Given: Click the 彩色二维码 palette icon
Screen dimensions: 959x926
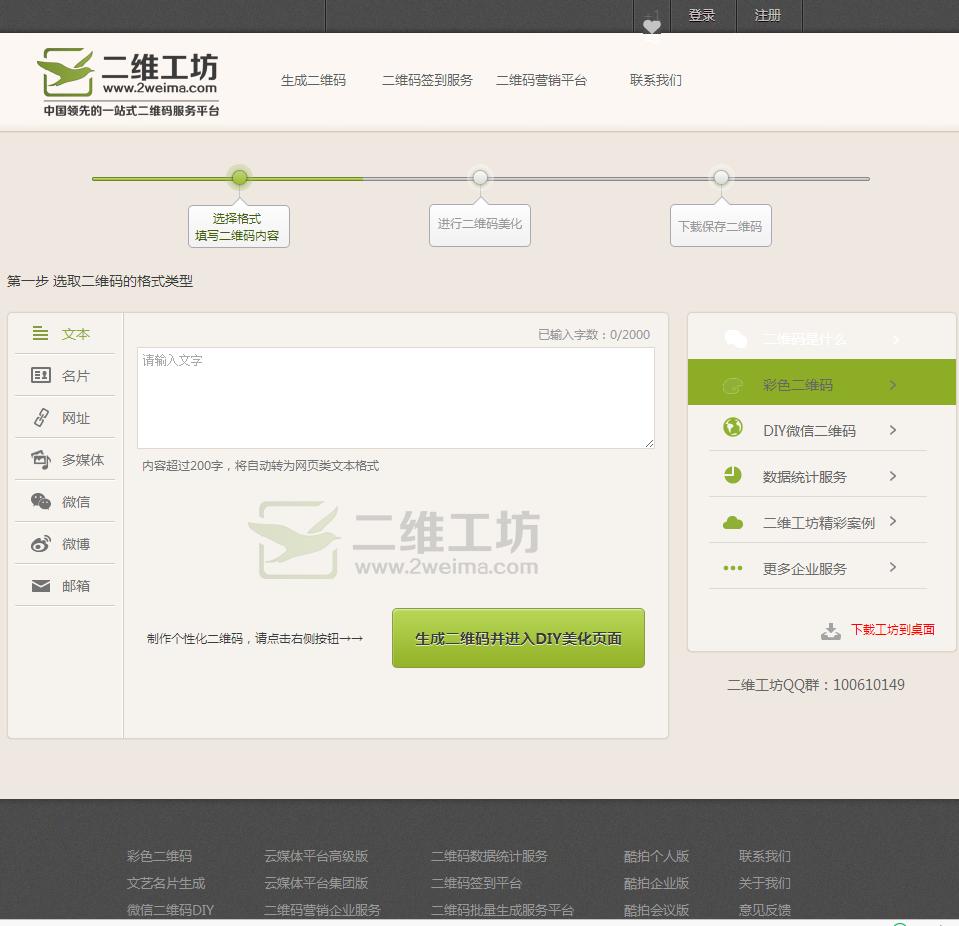Looking at the screenshot, I should tap(733, 385).
